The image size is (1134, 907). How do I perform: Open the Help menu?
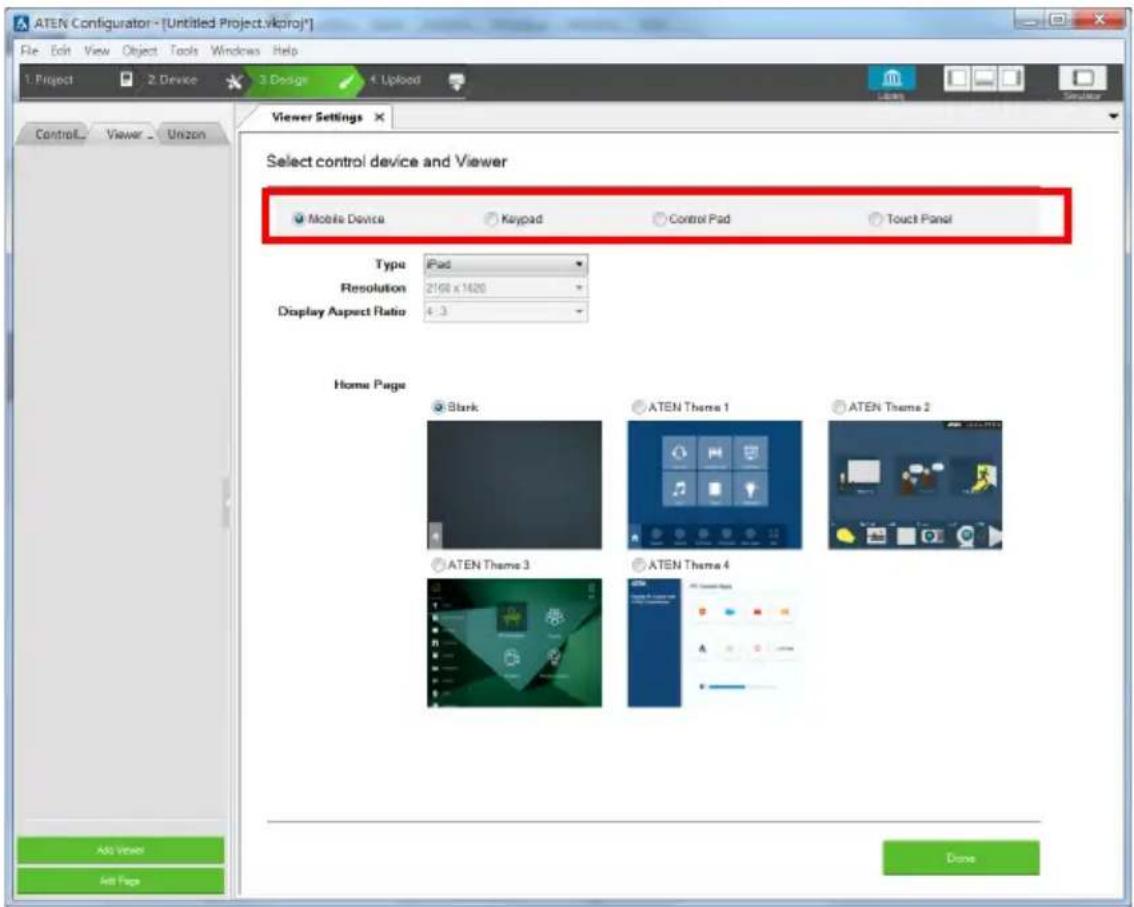point(285,51)
